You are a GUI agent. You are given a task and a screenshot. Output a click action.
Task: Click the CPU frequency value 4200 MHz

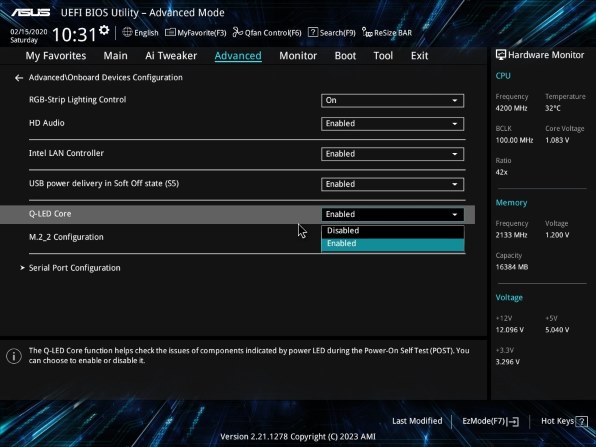coord(511,108)
